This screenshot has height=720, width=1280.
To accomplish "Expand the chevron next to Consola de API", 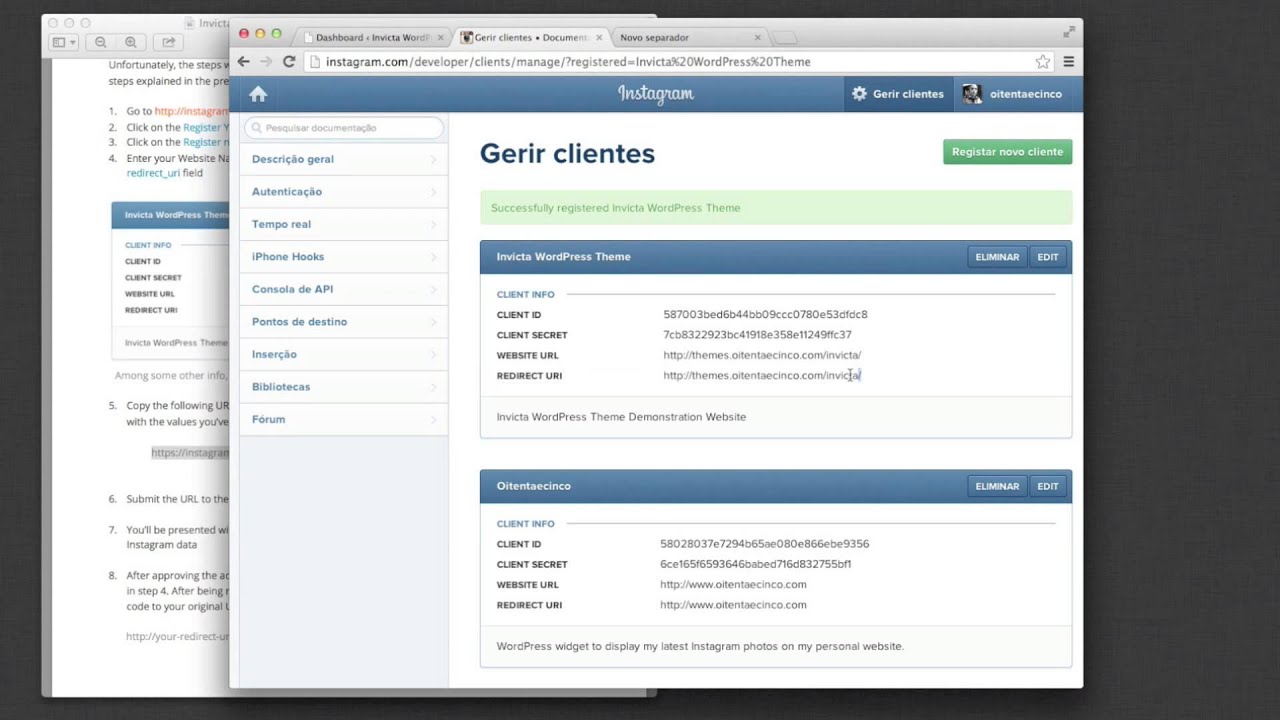I will click(x=433, y=289).
